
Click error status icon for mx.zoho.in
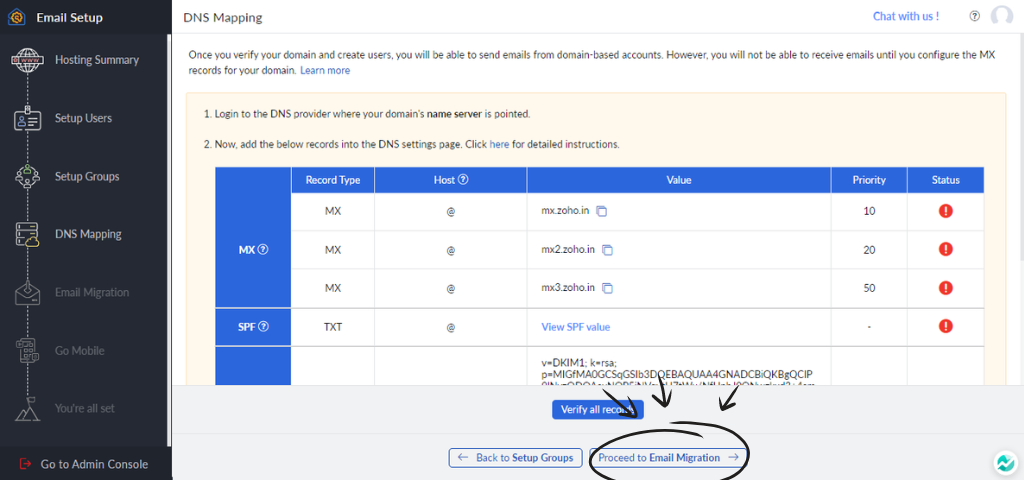[945, 211]
